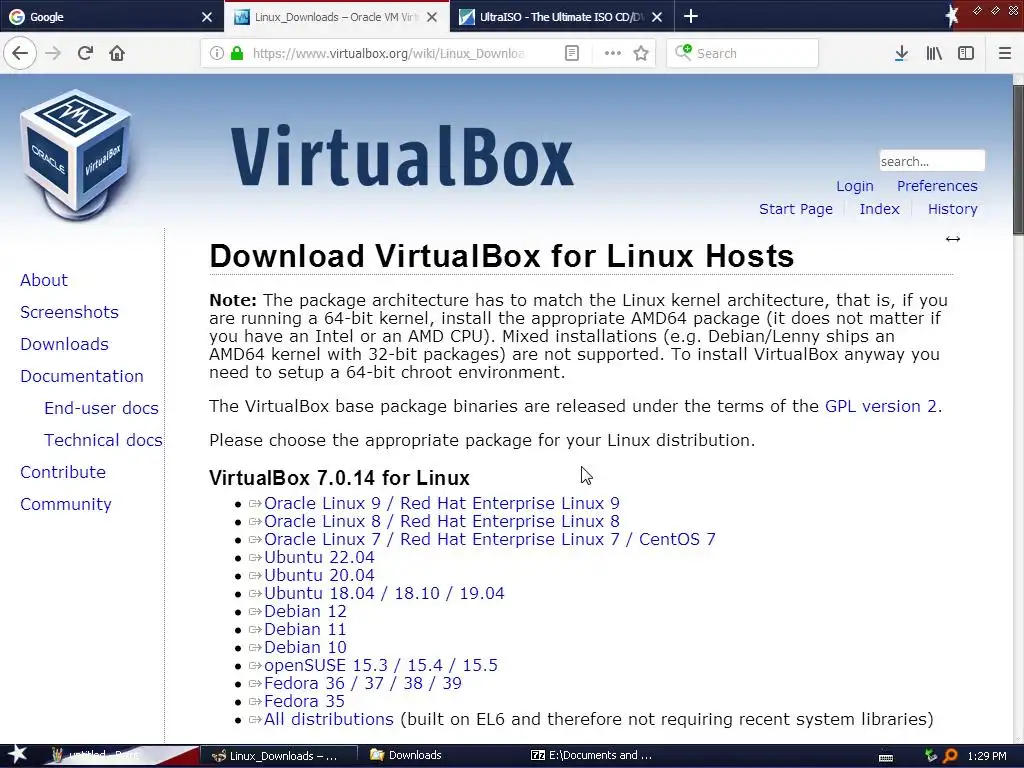The height and width of the screenshot is (768, 1024).
Task: Click the browser forward arrow
Action: [x=53, y=53]
